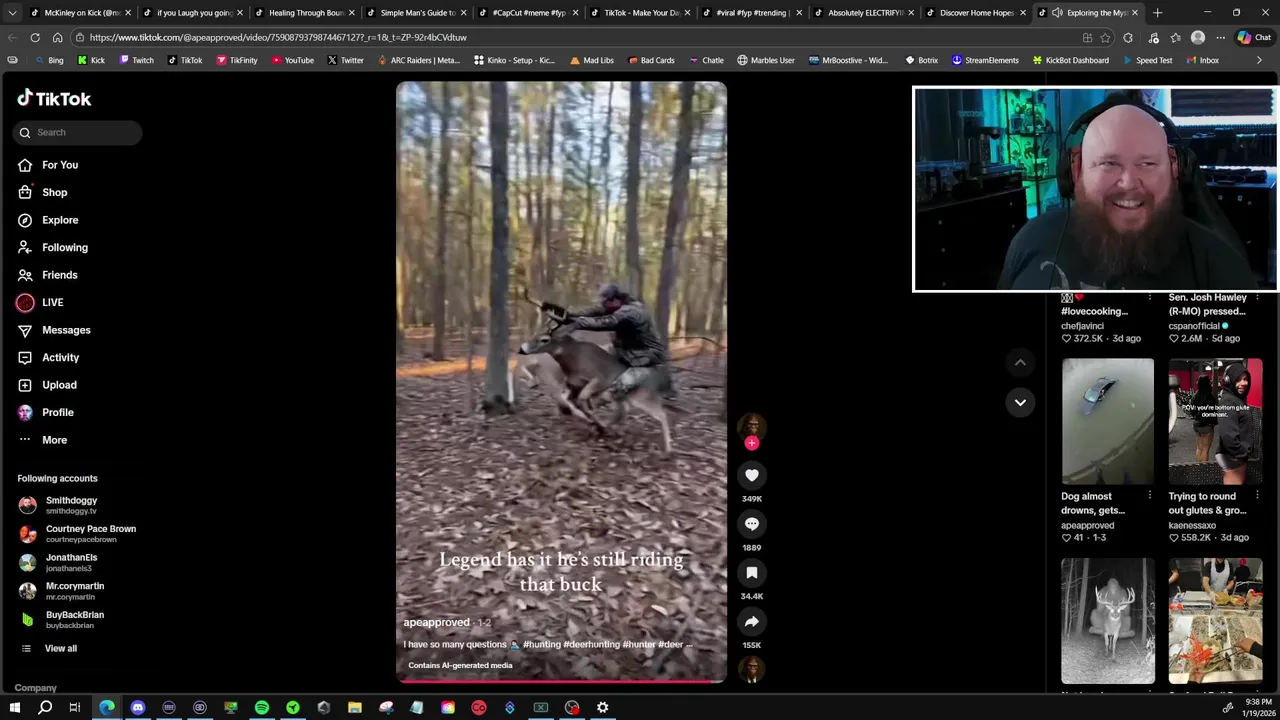The width and height of the screenshot is (1280, 720).
Task: Open Settings gear in the taskbar
Action: pos(603,708)
